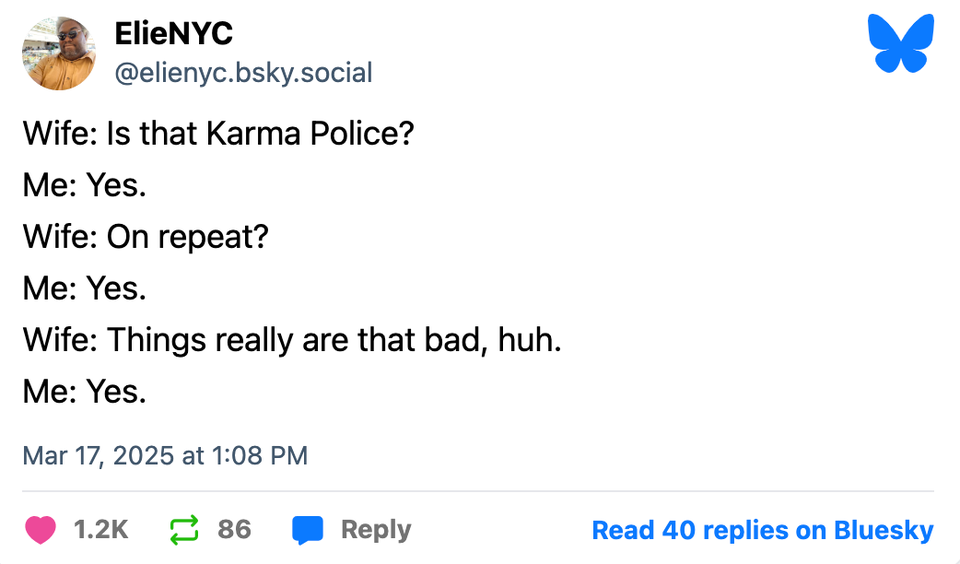Click the "Wife: On repeat?" line
This screenshot has height=564, width=960.
click(x=146, y=237)
